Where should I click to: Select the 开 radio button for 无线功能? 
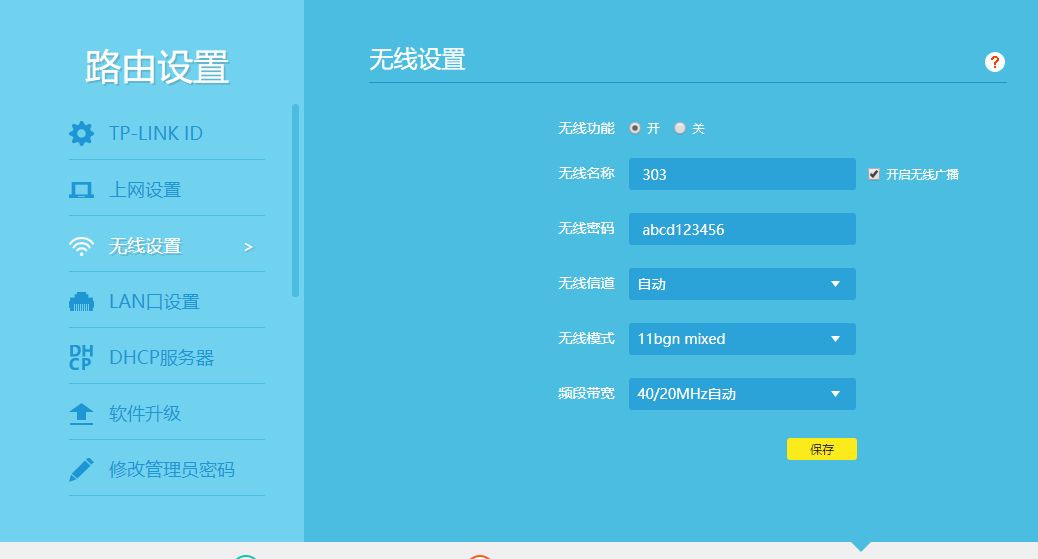pyautogui.click(x=635, y=128)
